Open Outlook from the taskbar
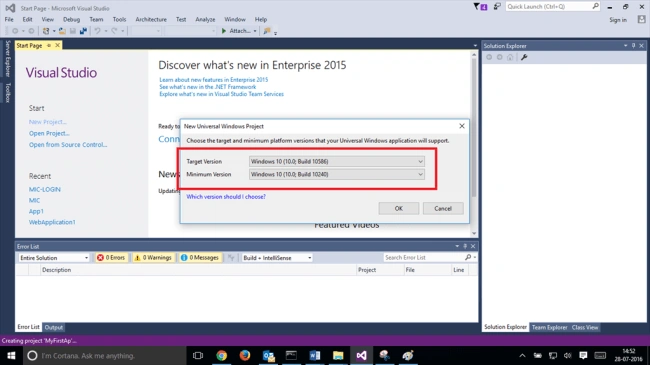 269,355
